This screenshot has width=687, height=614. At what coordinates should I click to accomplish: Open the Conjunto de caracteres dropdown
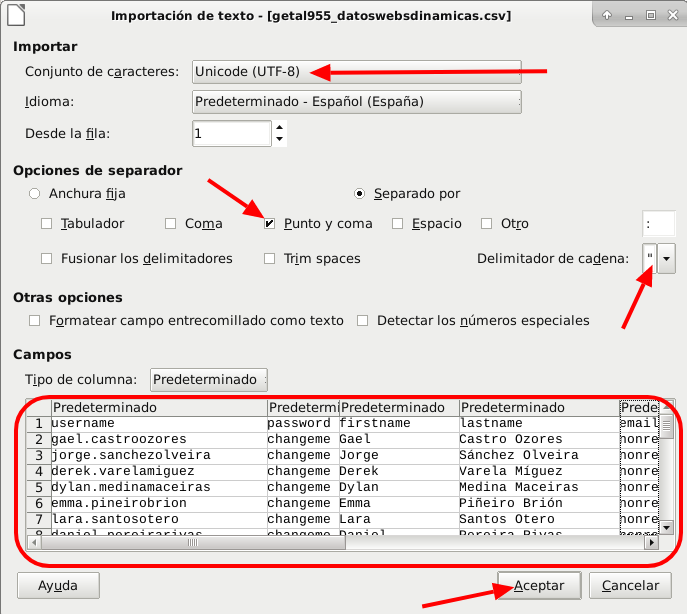pos(357,72)
